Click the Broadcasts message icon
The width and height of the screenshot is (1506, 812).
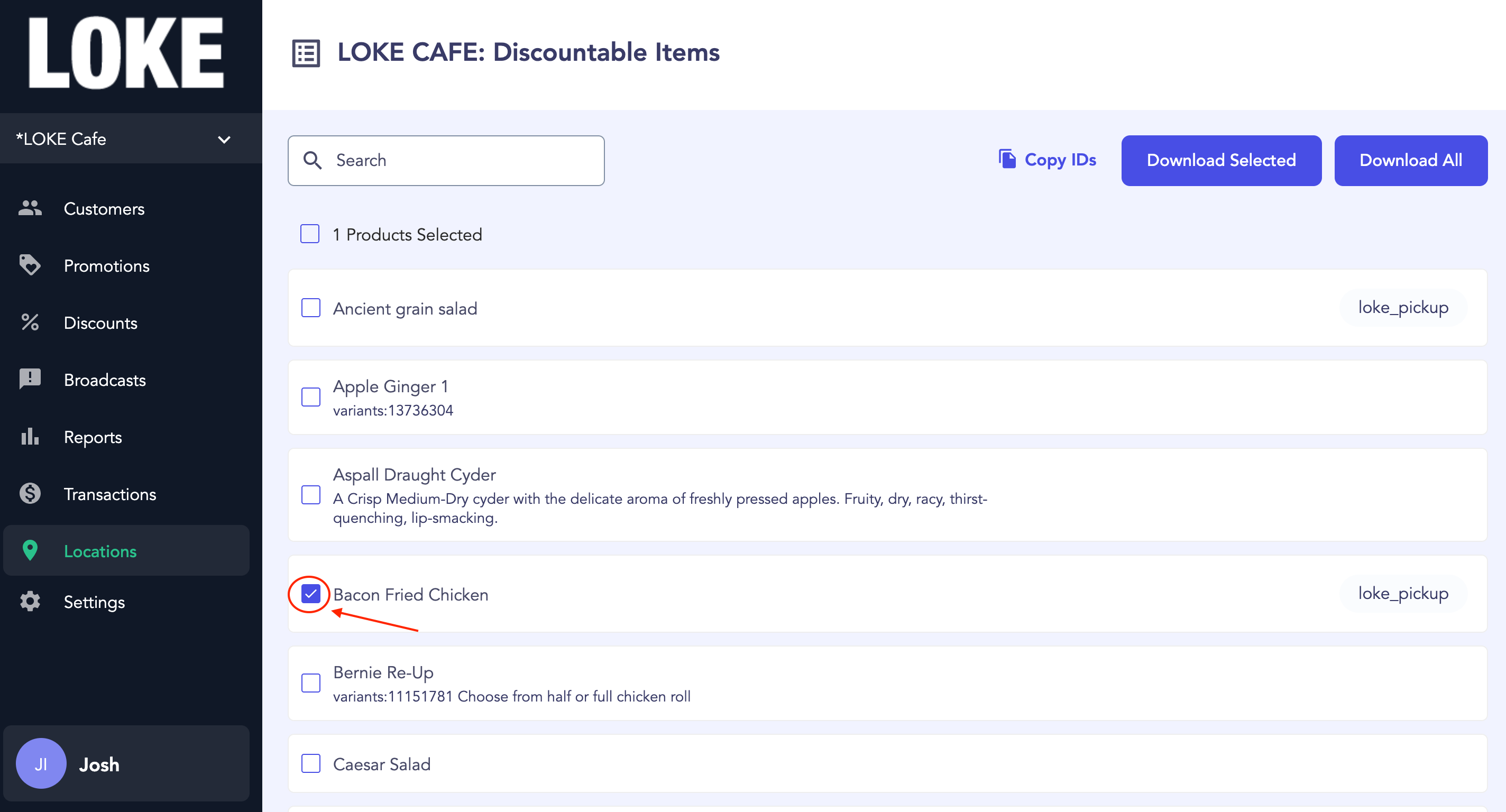coord(30,380)
